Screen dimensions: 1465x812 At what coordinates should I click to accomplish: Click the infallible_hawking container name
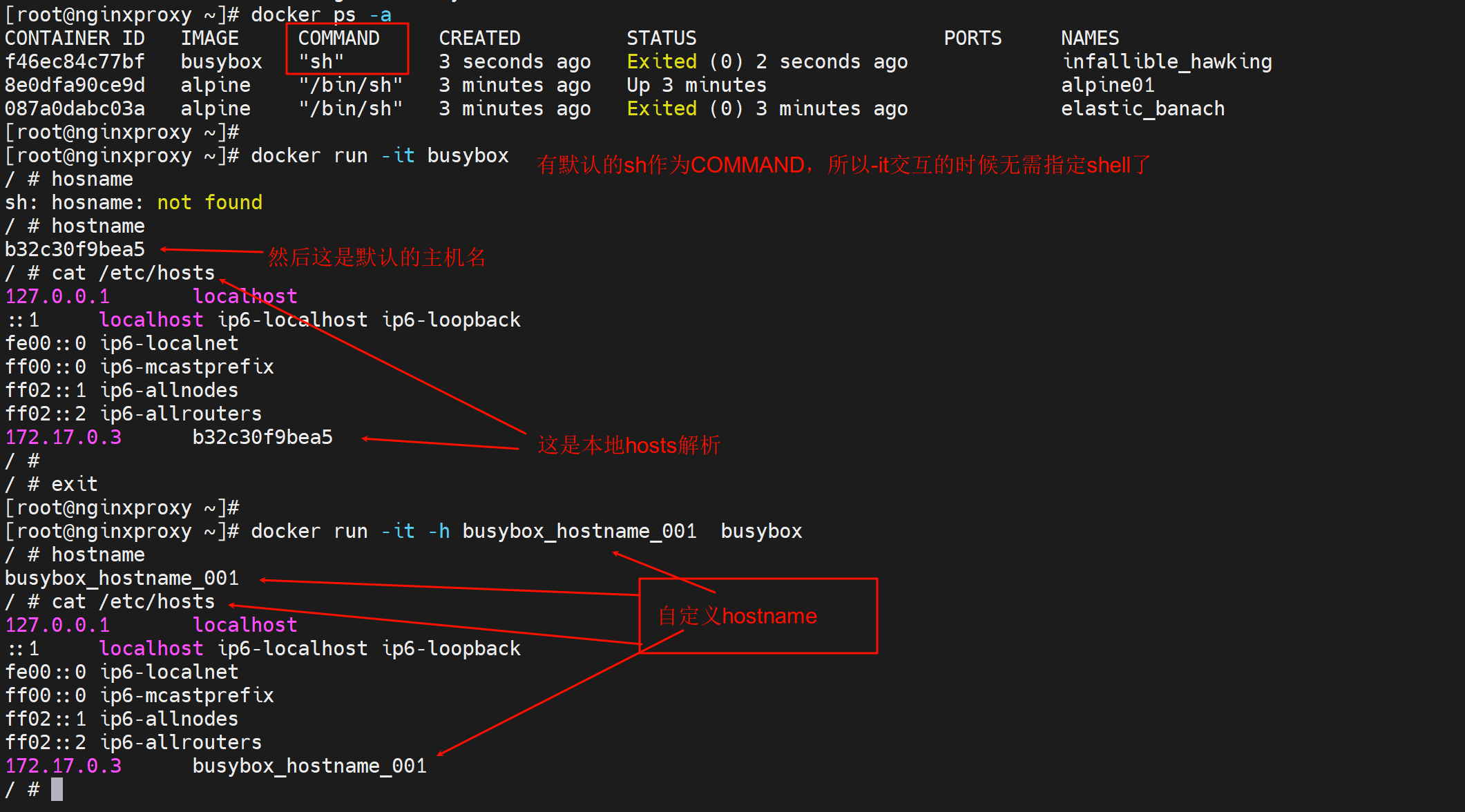pyautogui.click(x=1166, y=61)
